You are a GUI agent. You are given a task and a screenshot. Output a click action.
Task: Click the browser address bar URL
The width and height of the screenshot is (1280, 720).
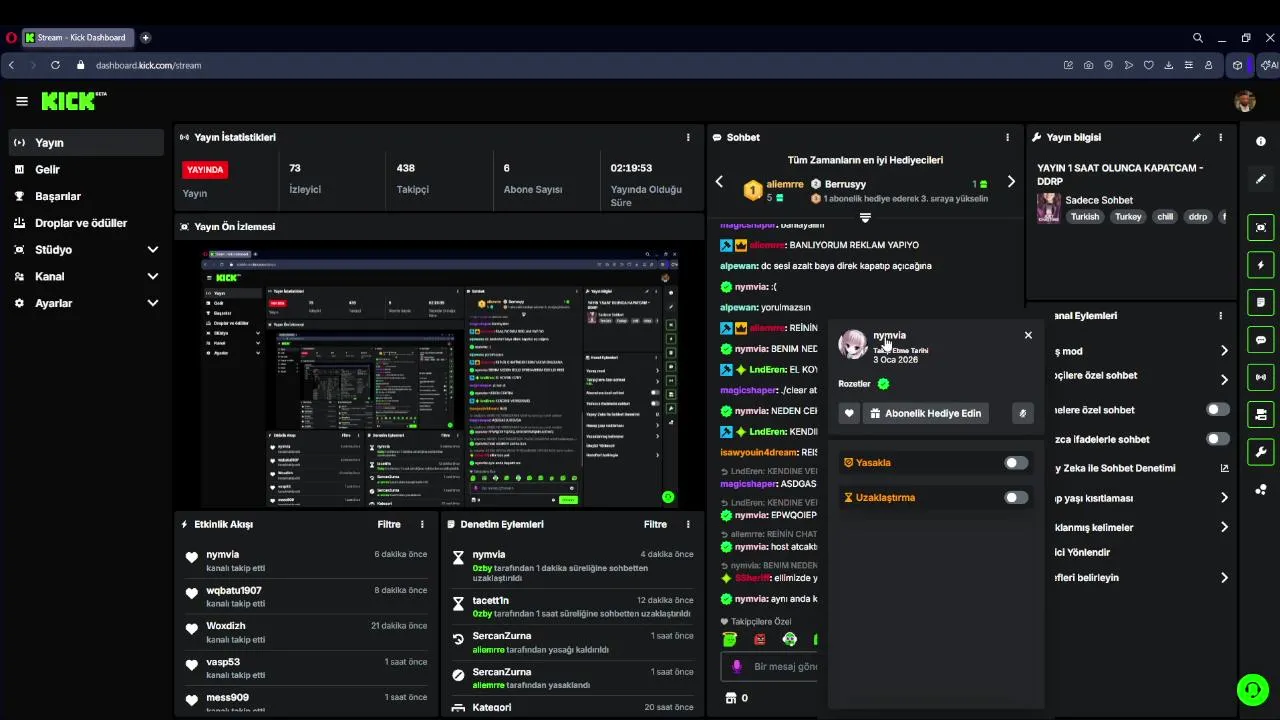[148, 65]
